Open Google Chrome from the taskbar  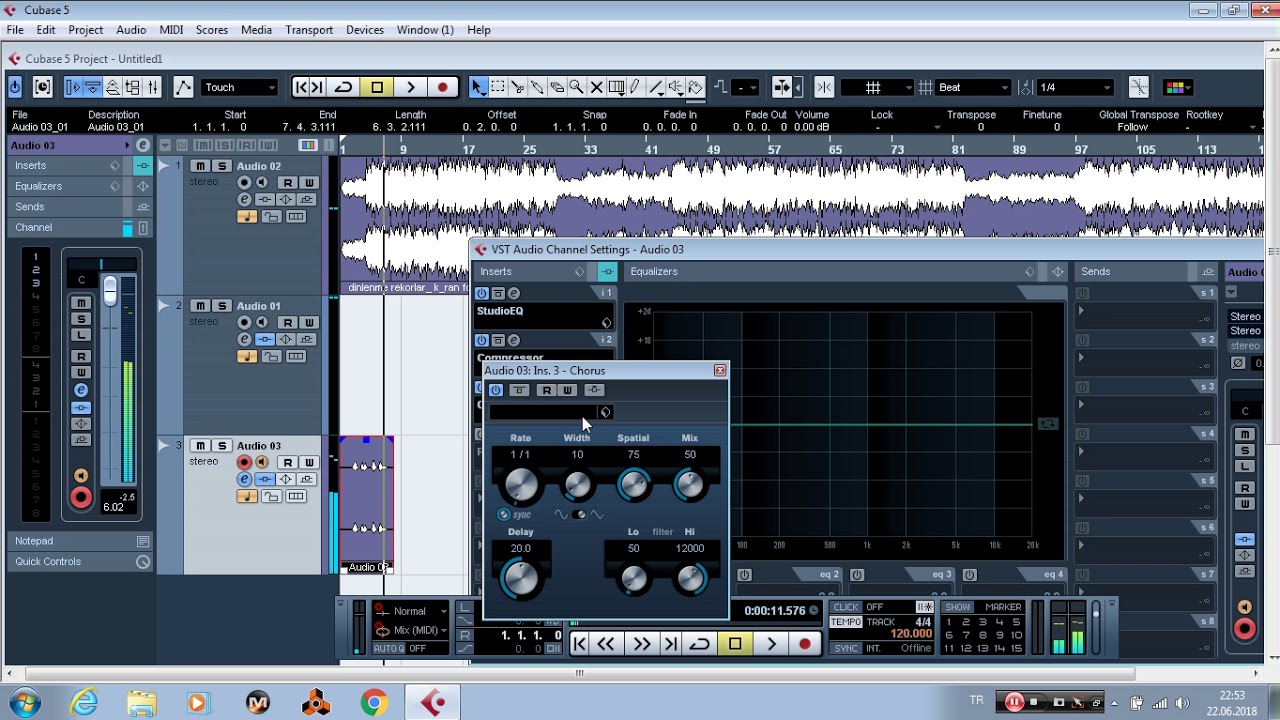click(374, 703)
